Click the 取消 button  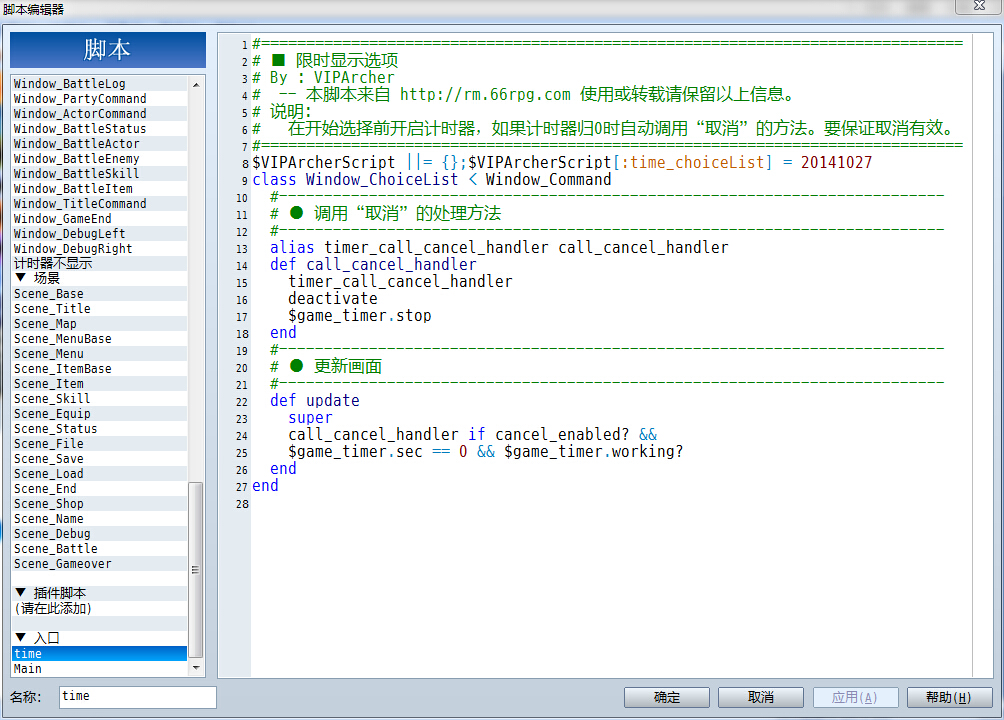click(761, 697)
